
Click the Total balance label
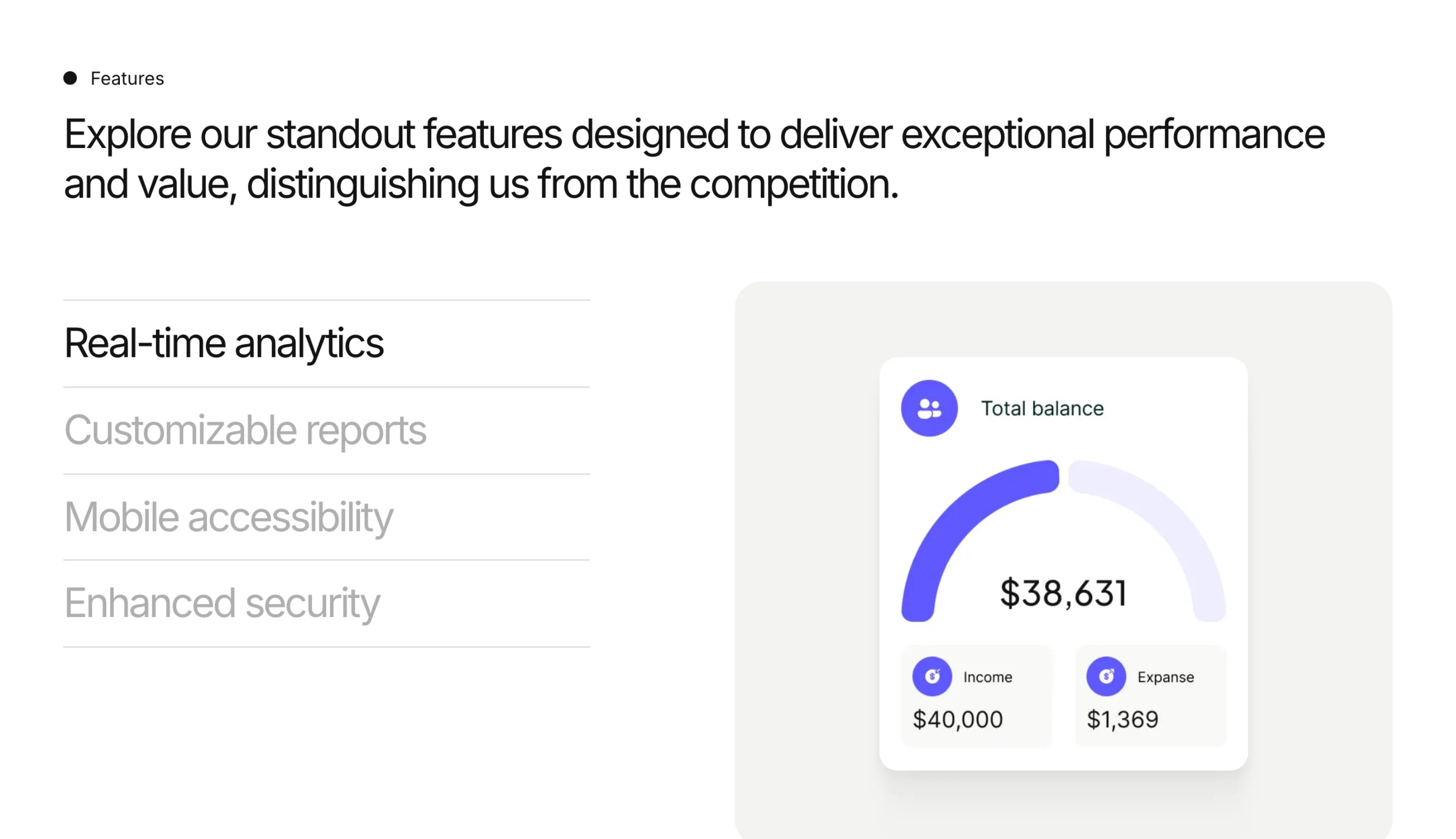[x=1042, y=408]
